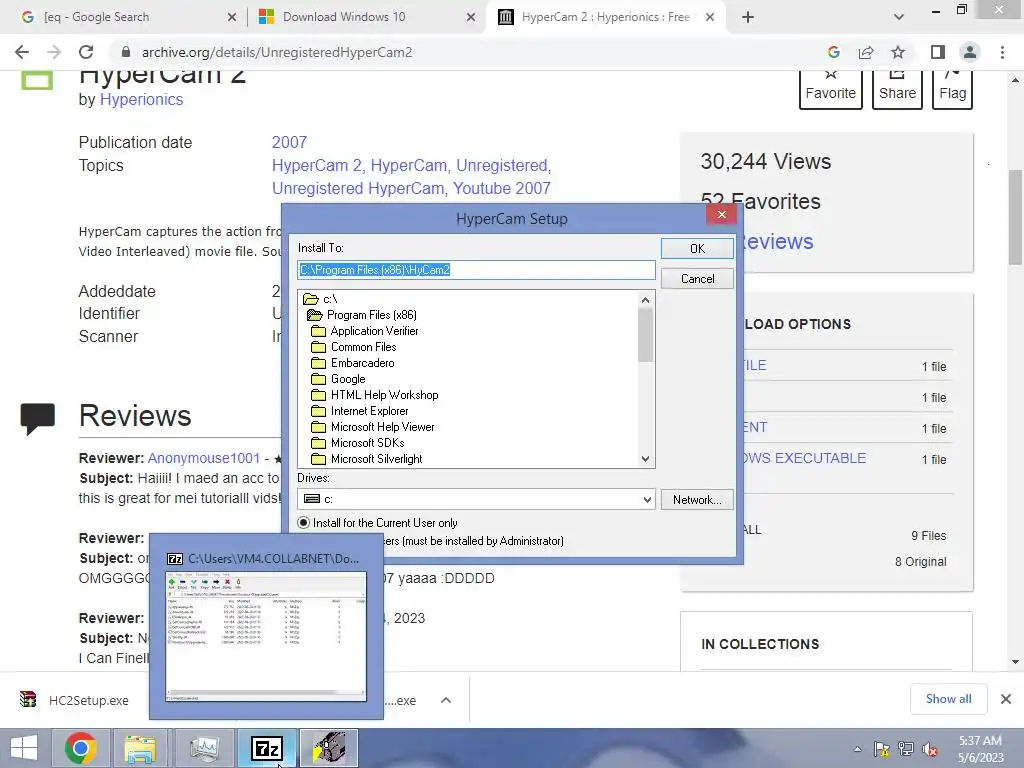This screenshot has width=1024, height=768.
Task: Switch to Download Windows 10 tab
Action: click(366, 17)
